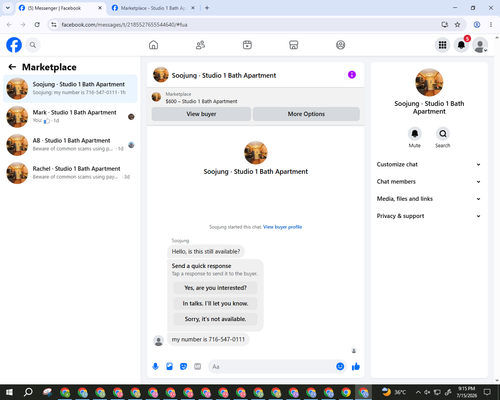This screenshot has height=400, width=500.
Task: Open the Windows Start menu
Action: tap(9, 392)
